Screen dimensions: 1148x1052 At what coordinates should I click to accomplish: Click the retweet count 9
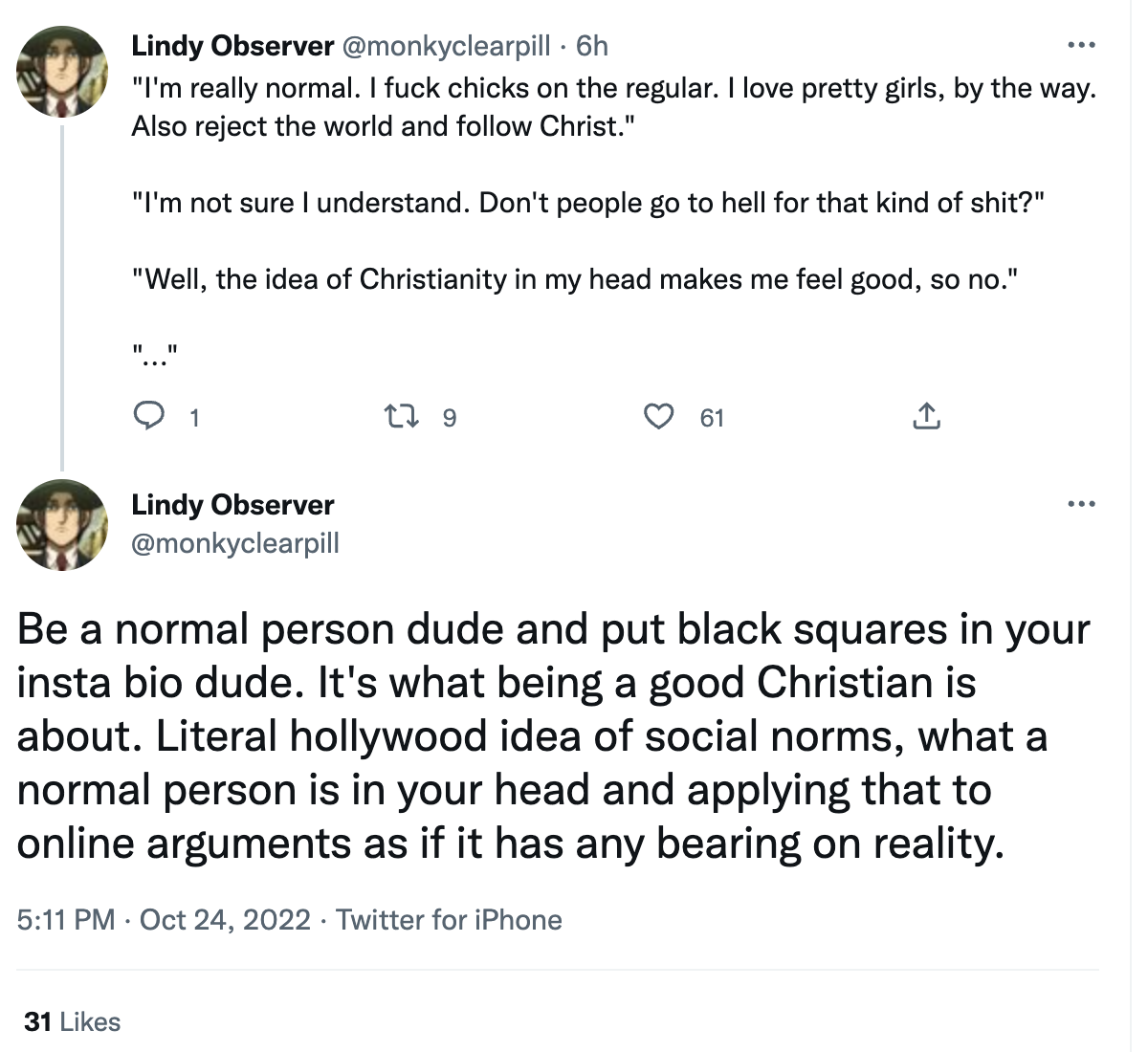pyautogui.click(x=450, y=418)
